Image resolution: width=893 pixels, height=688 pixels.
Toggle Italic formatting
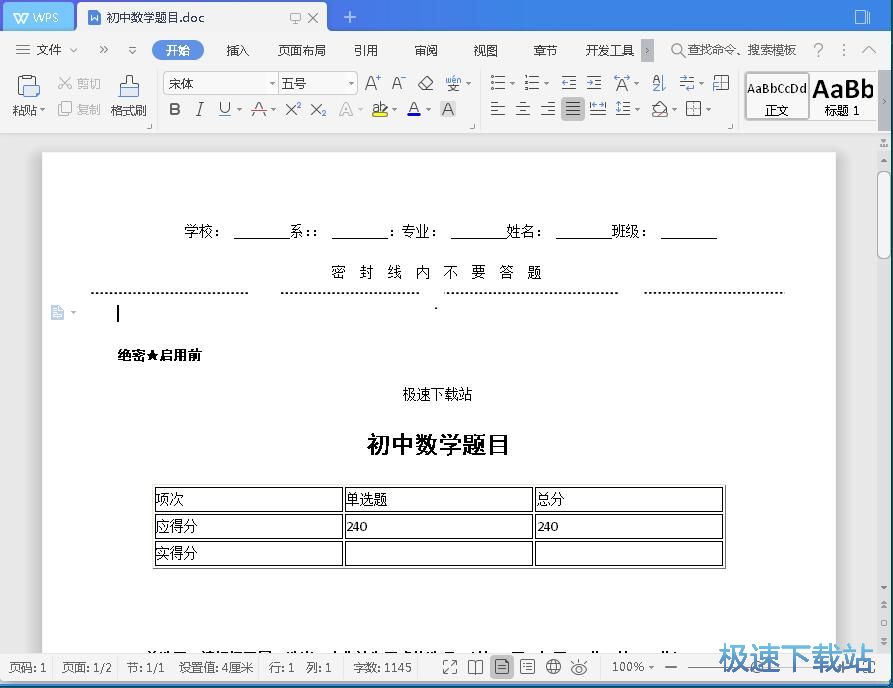pyautogui.click(x=199, y=109)
